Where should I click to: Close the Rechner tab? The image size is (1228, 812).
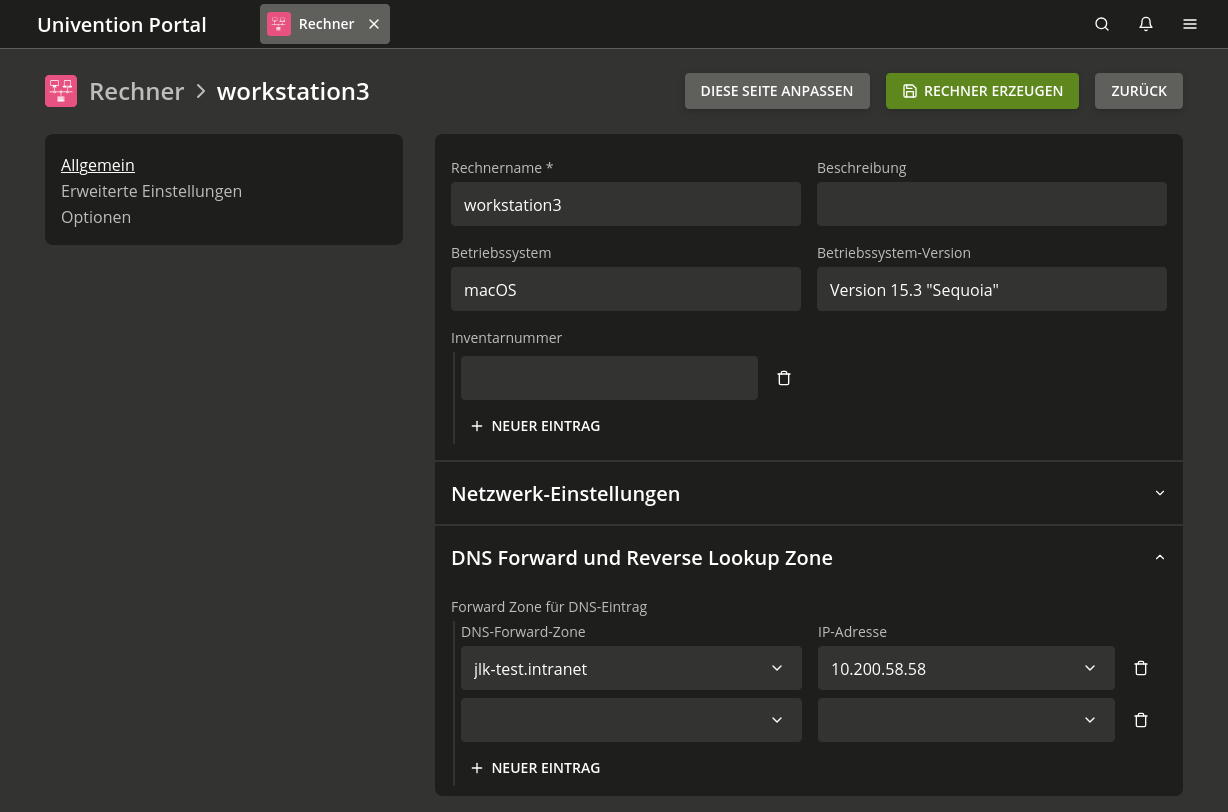374,24
